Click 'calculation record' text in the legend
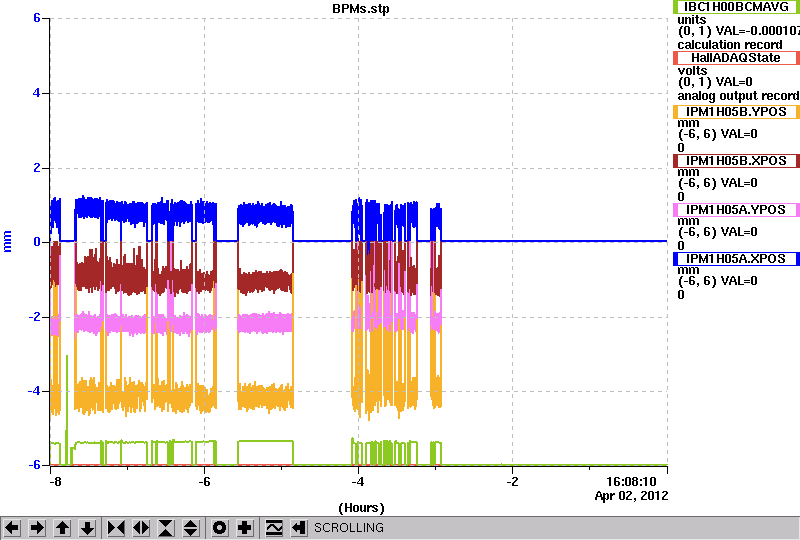The height and width of the screenshot is (540, 800). 730,45
